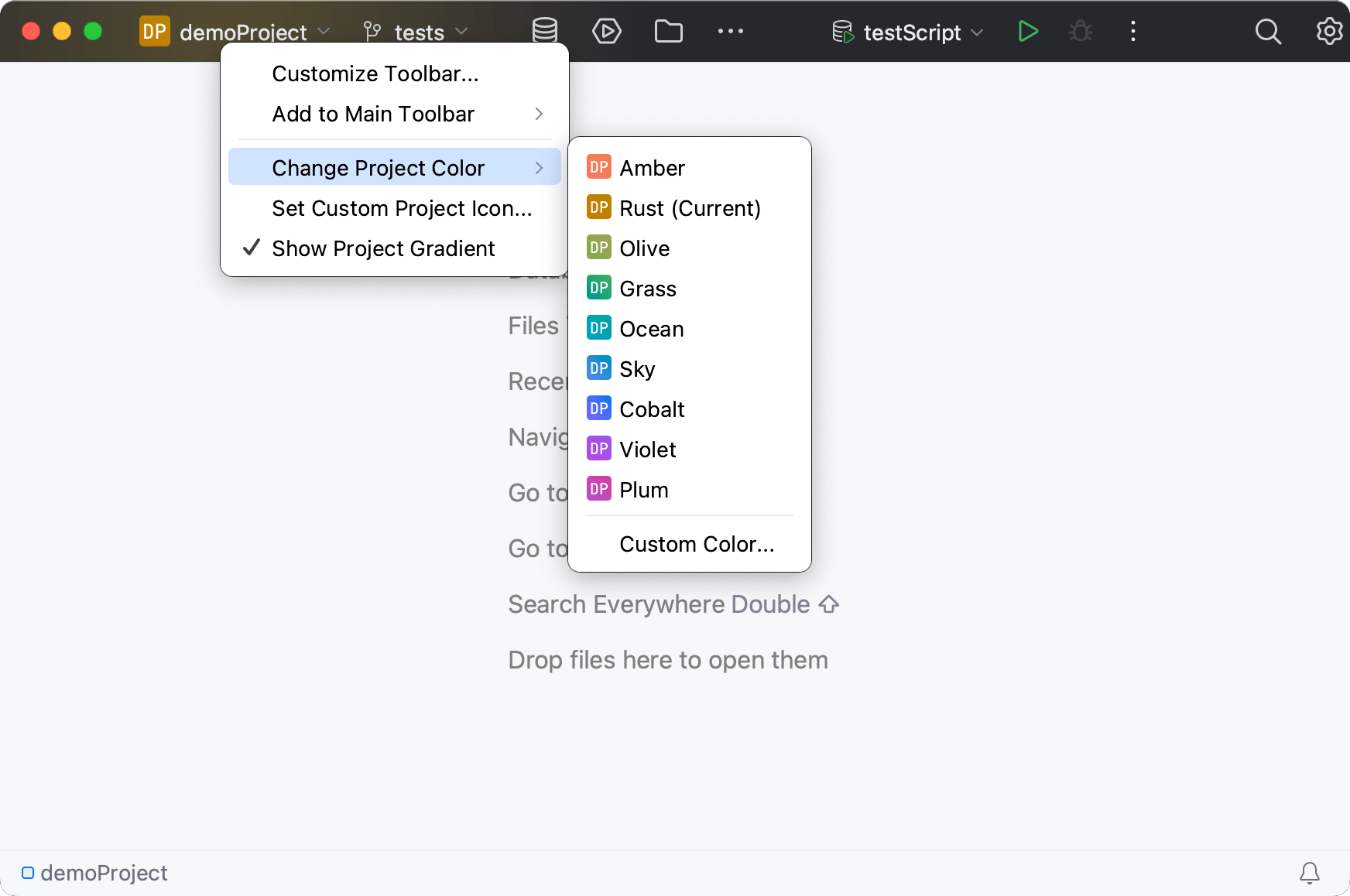Open Search Everywhere magnifier icon
The image size is (1350, 896).
[x=1268, y=31]
